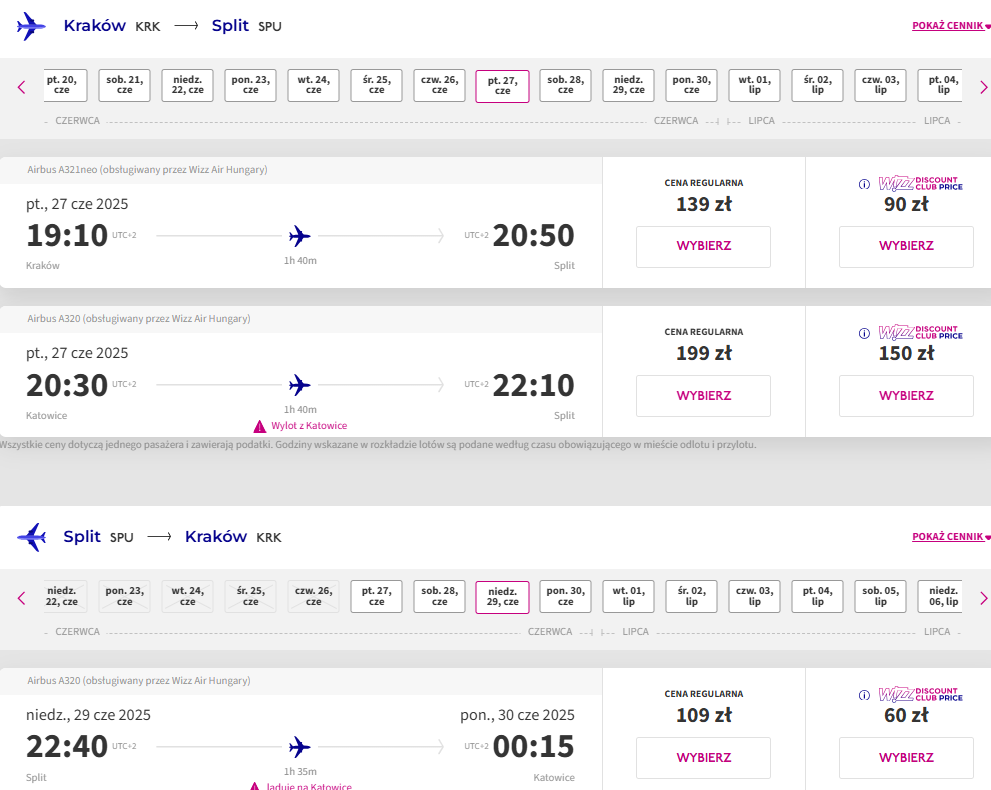The height and width of the screenshot is (790, 991).
Task: Click the Wizz Discount Club logo above 60 zł
Action: tap(920, 695)
